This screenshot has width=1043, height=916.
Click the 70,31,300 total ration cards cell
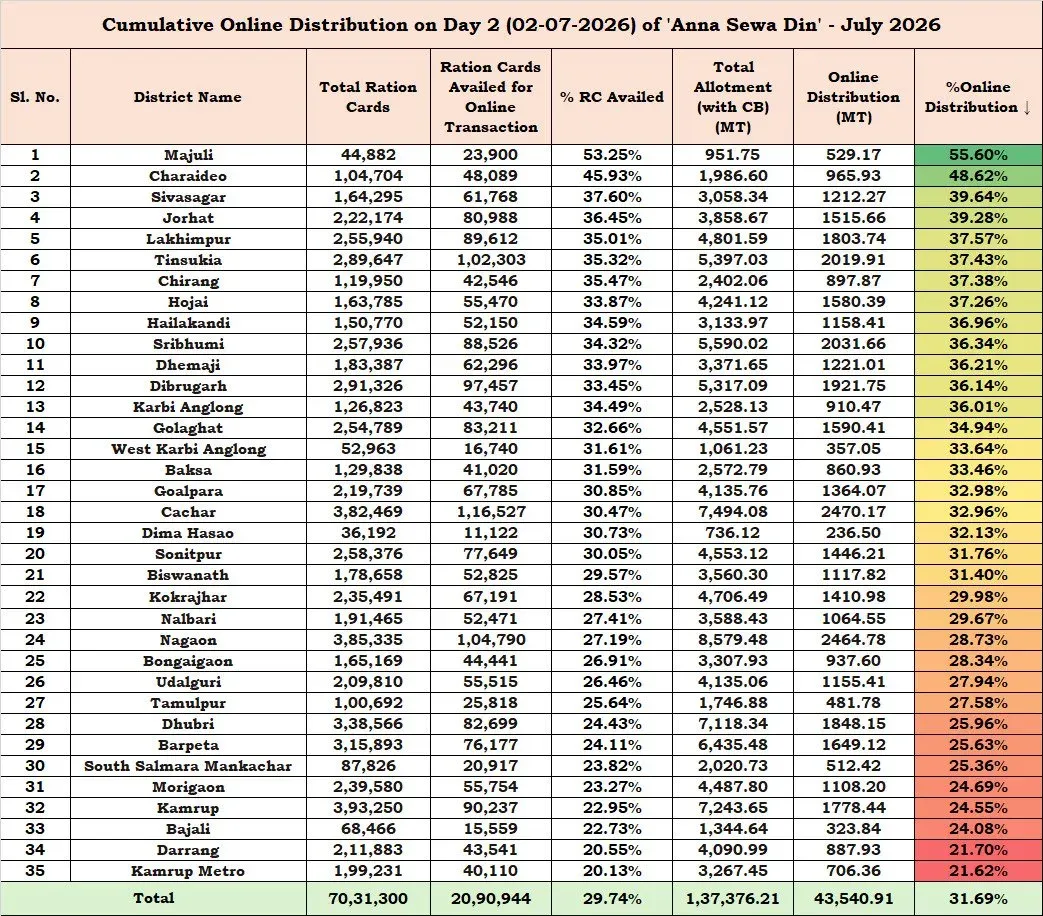(x=368, y=899)
